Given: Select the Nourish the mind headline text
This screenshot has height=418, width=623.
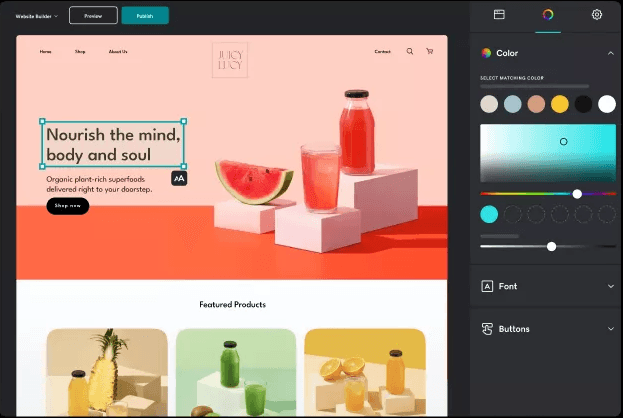Looking at the screenshot, I should pyautogui.click(x=113, y=145).
